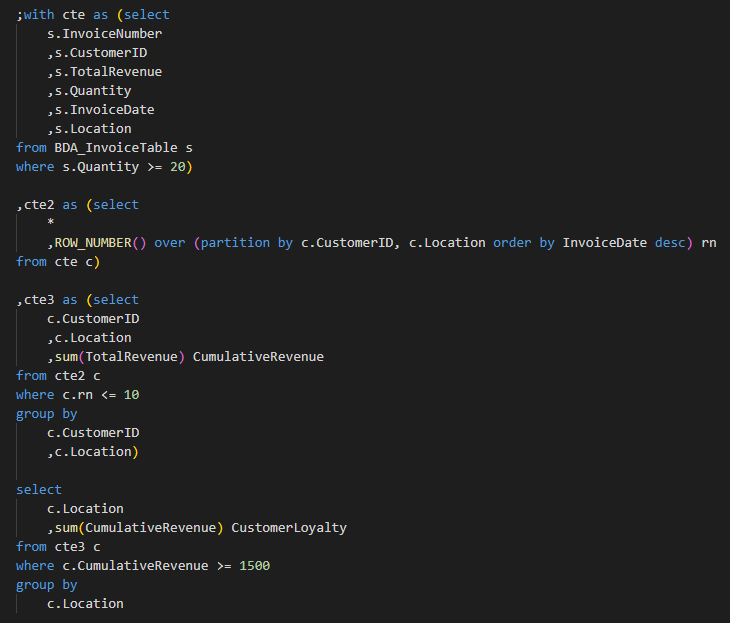Click the value 20 in the Quantity filter
Screen dimensions: 730x623
click(x=177, y=167)
